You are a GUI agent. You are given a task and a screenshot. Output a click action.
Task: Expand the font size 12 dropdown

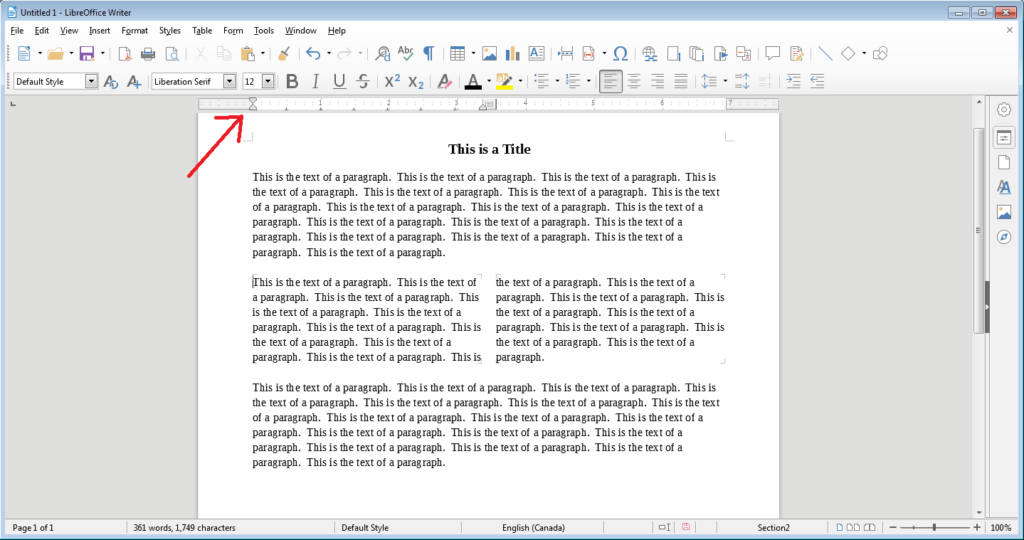coord(267,81)
